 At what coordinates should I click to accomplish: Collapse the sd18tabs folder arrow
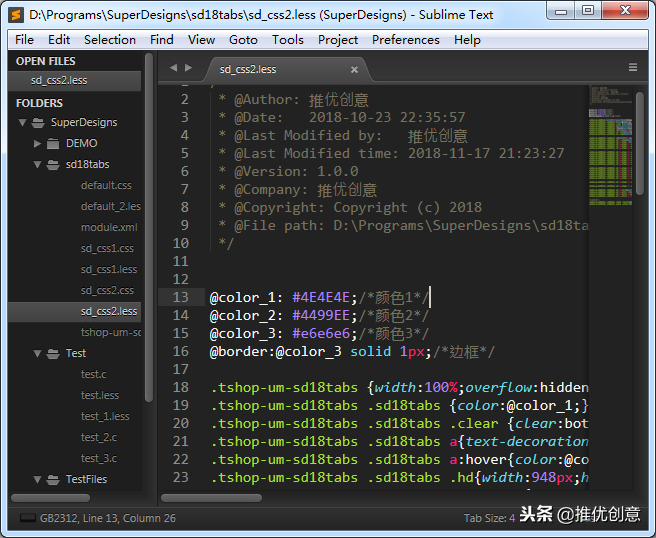(x=37, y=164)
